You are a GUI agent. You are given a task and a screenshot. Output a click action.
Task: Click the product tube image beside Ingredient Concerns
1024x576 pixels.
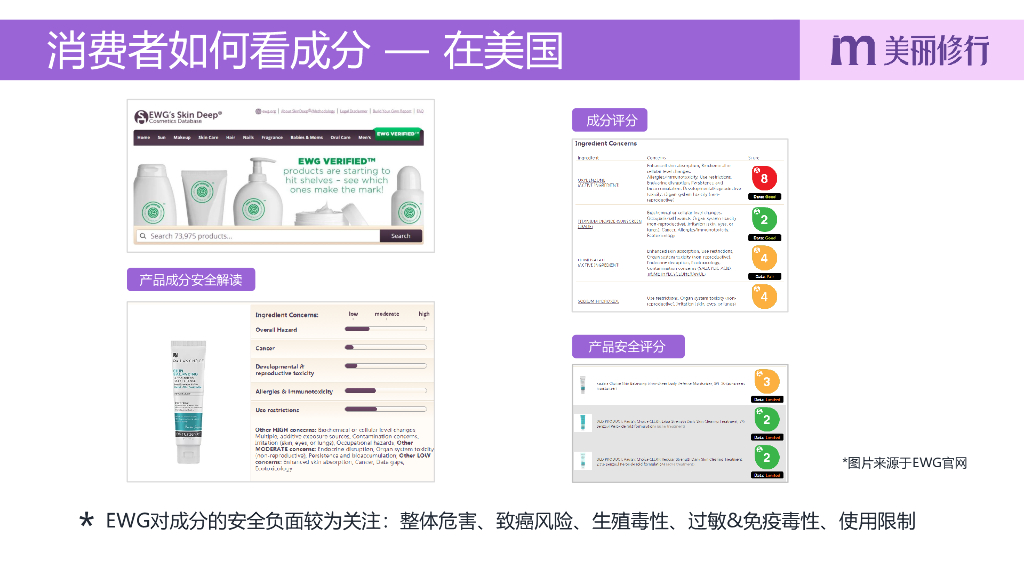(x=188, y=402)
